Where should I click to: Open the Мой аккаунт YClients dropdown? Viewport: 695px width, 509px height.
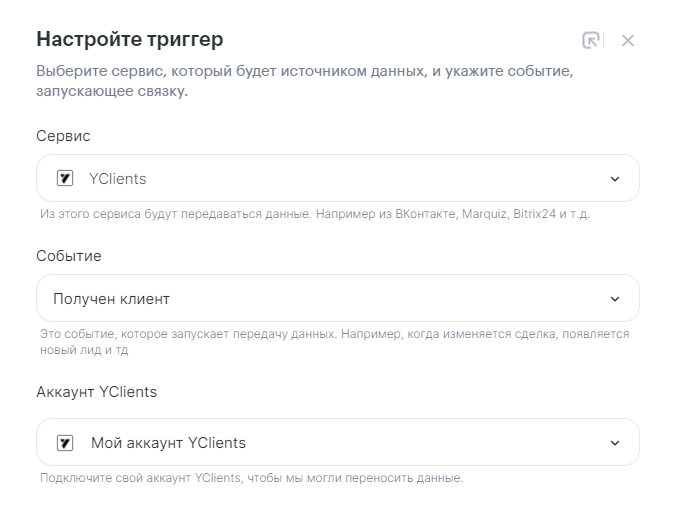pyautogui.click(x=338, y=442)
